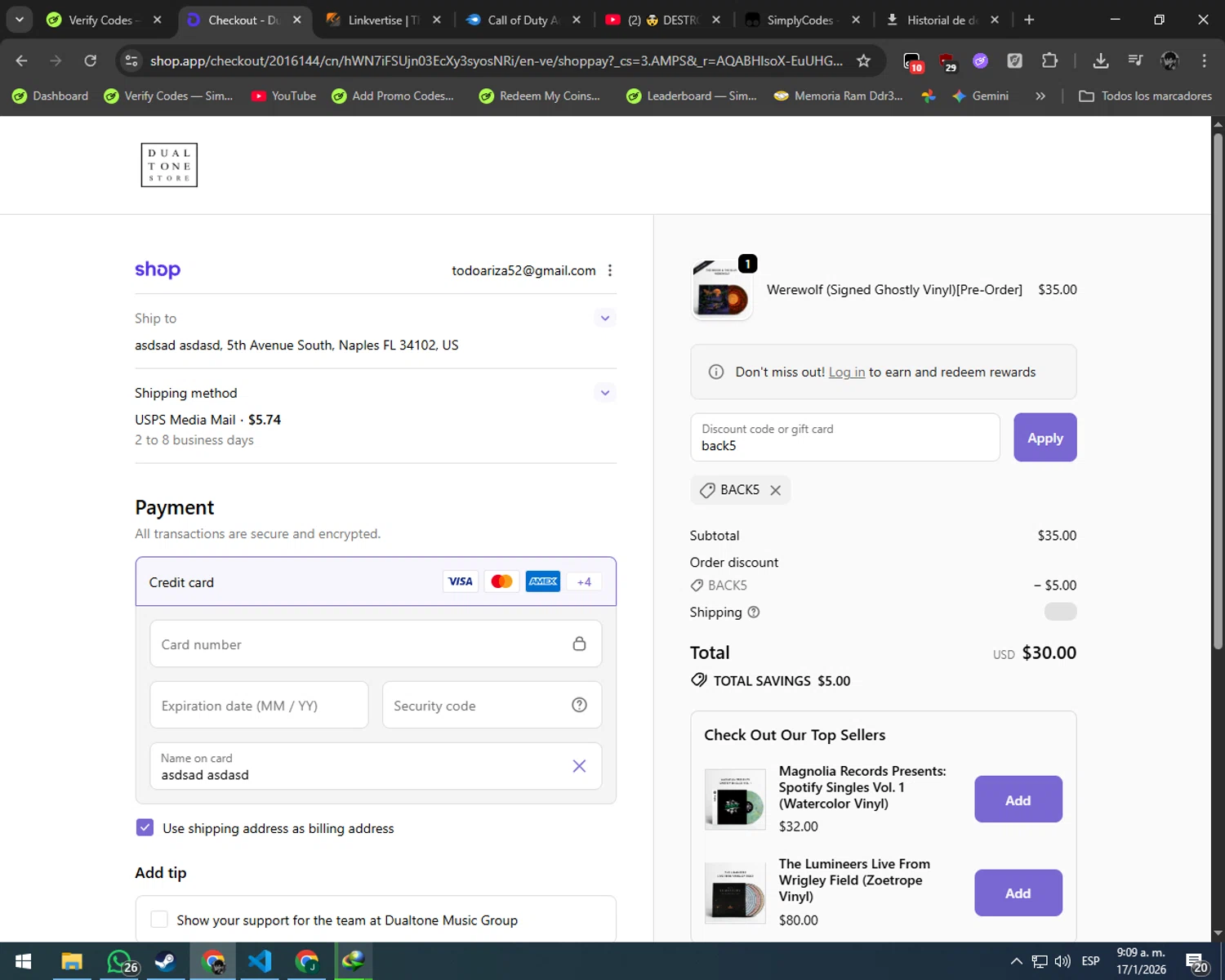The width and height of the screenshot is (1225, 980).
Task: Open File Explorer from the taskbar
Action: (72, 961)
